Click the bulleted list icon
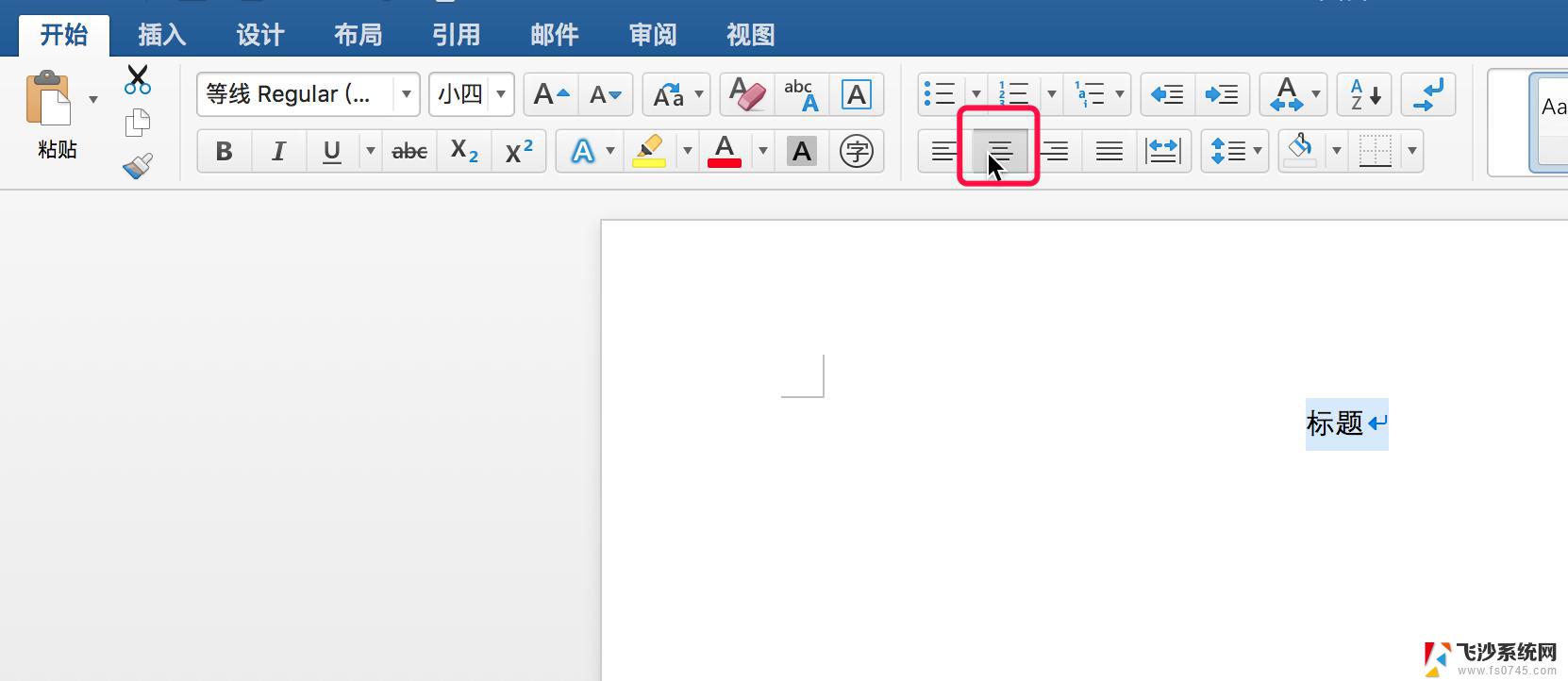1568x681 pixels. pyautogui.click(x=940, y=94)
